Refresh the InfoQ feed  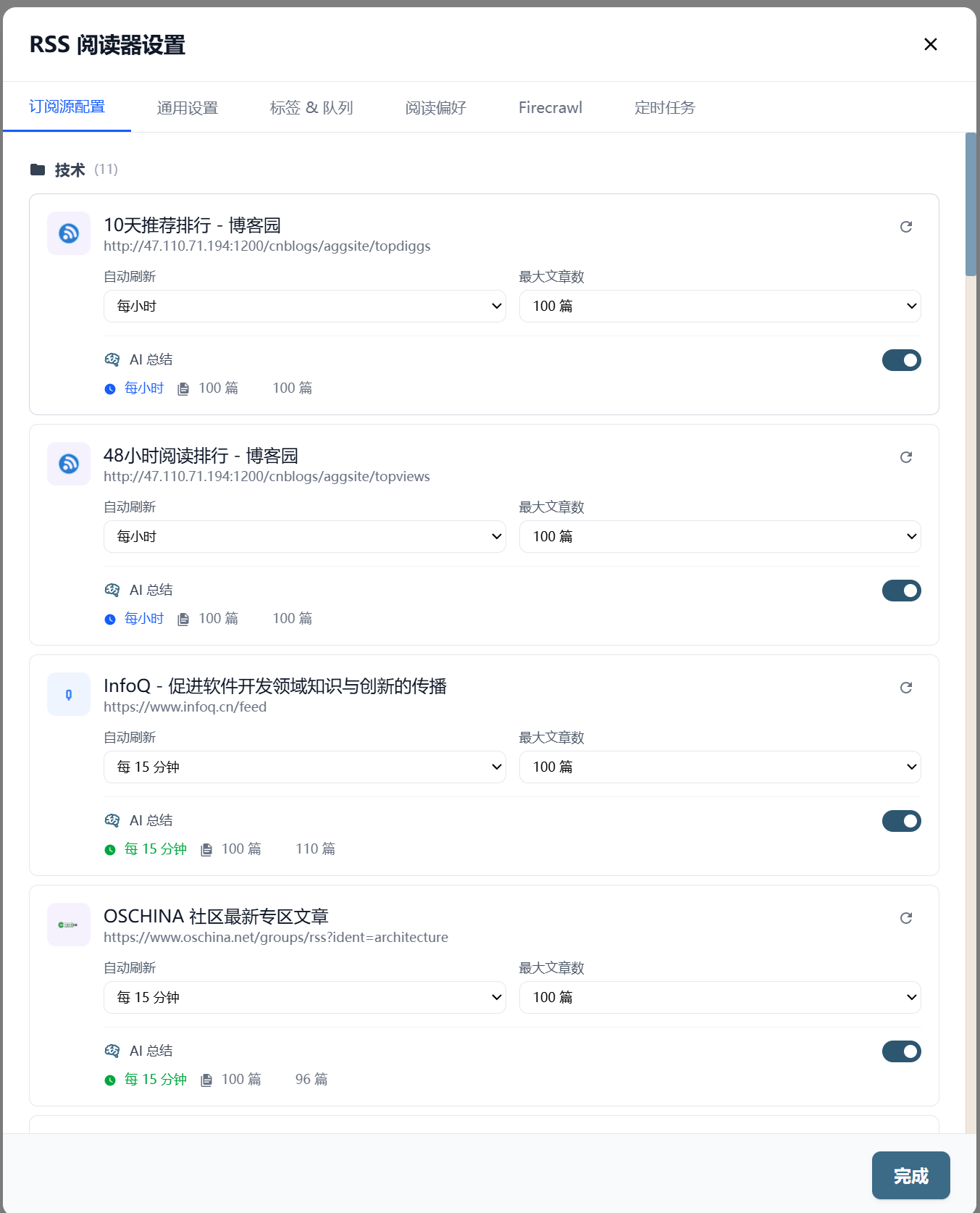coord(906,688)
